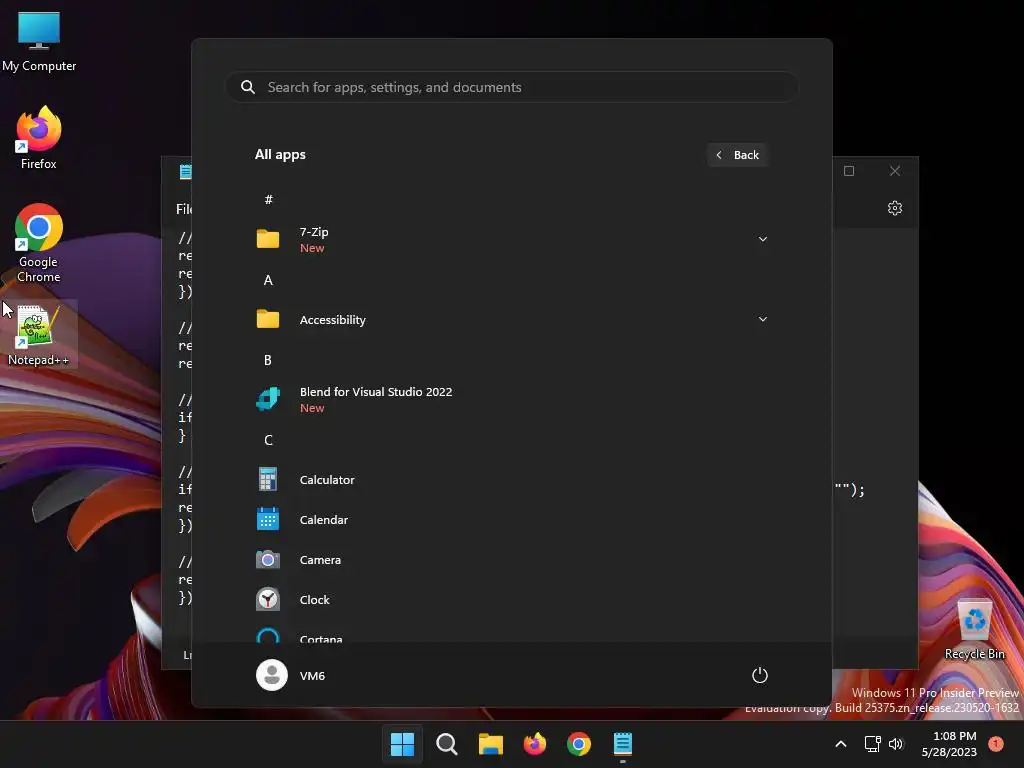1024x768 pixels.
Task: Switch to Notepad from the taskbar
Action: [x=622, y=744]
